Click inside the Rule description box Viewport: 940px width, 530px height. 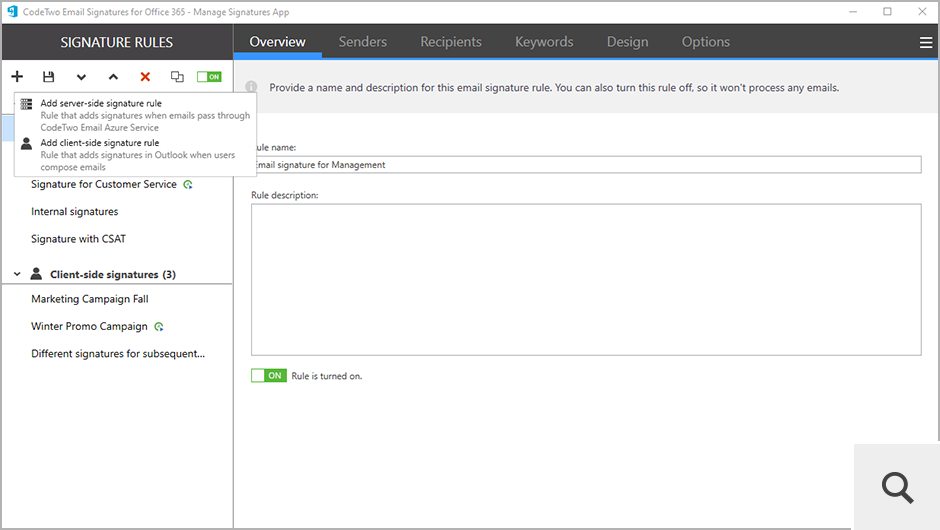[586, 279]
